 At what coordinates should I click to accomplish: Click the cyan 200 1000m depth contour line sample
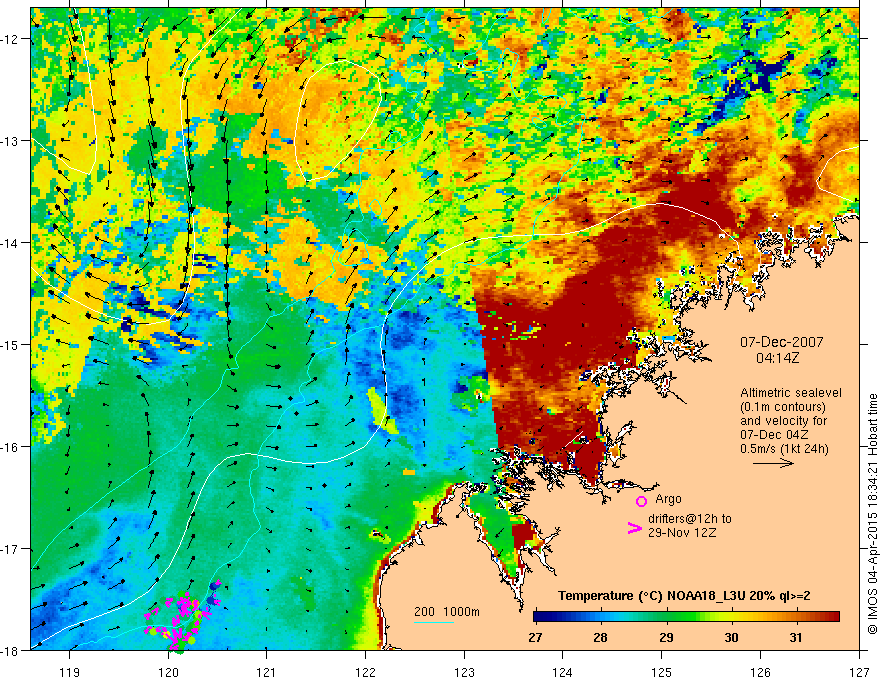click(x=434, y=622)
